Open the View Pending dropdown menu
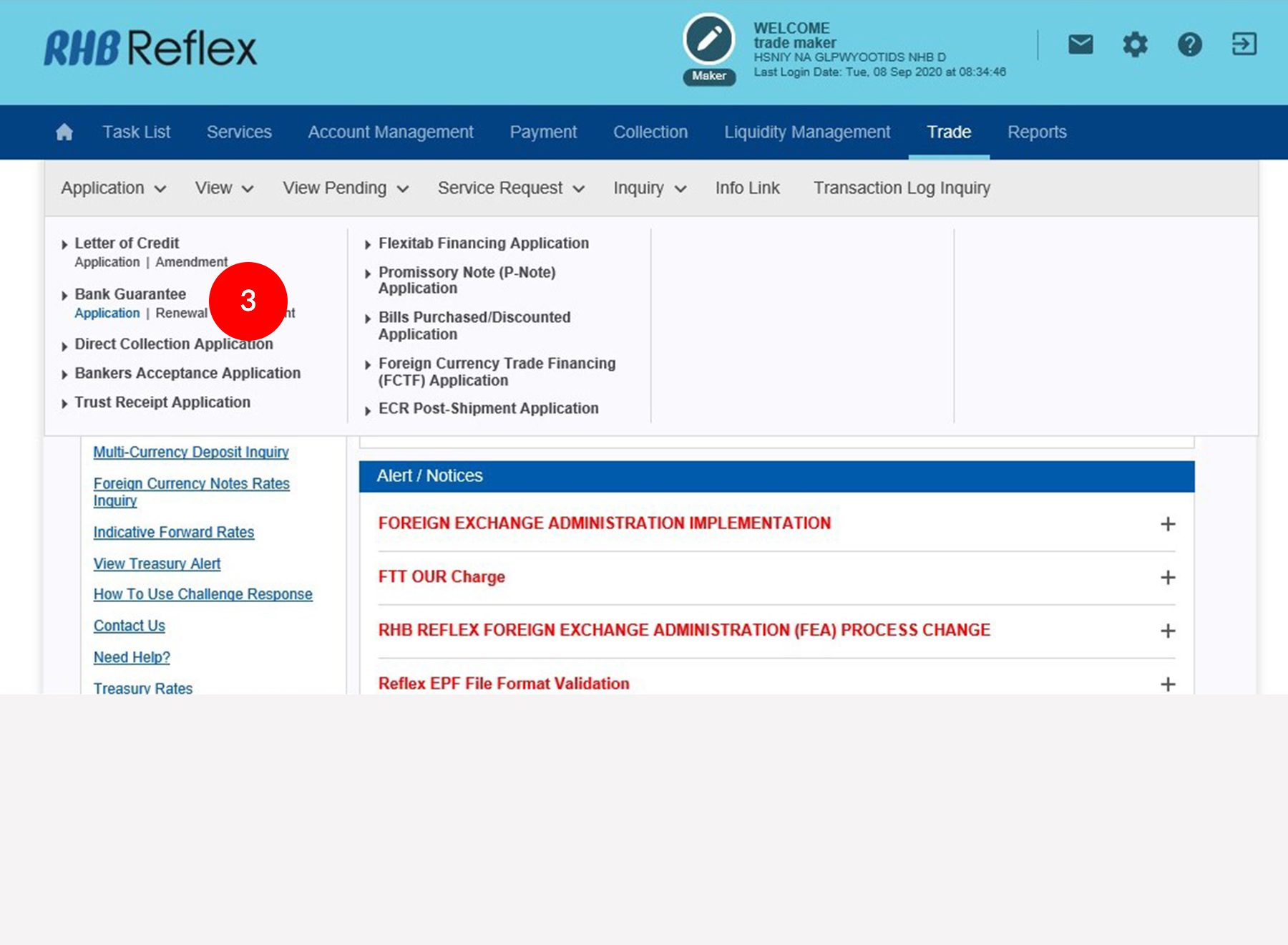Screen dimensions: 1288x945 point(346,188)
